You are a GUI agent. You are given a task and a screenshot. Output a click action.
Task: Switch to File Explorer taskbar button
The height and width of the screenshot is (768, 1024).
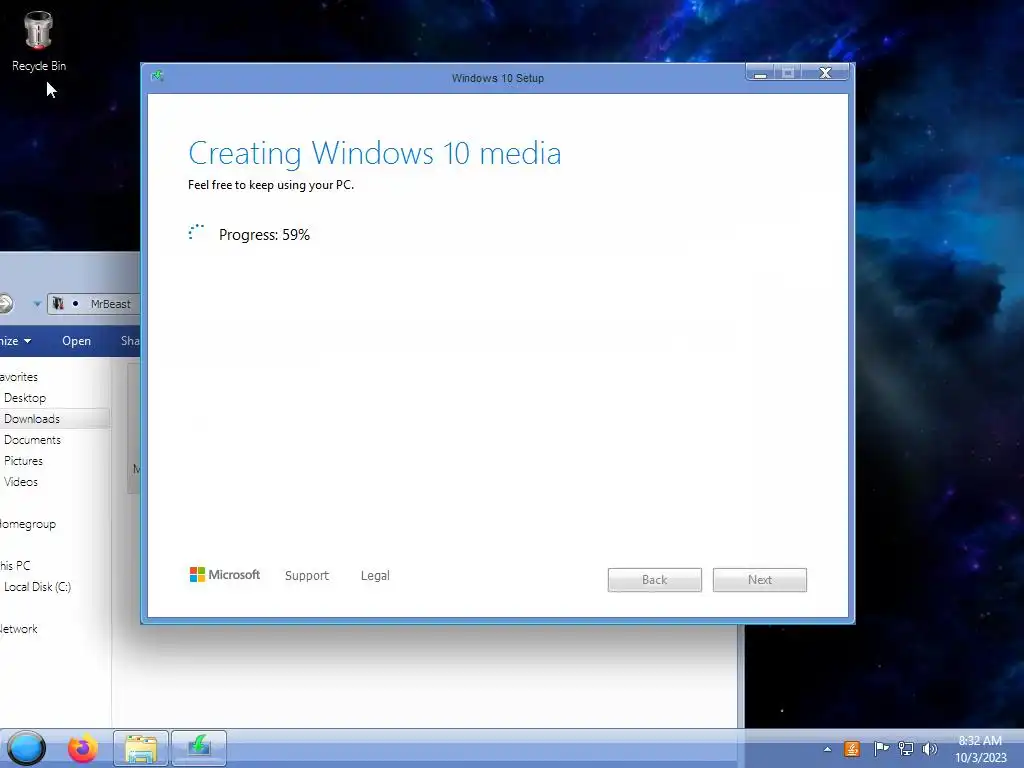pos(141,748)
